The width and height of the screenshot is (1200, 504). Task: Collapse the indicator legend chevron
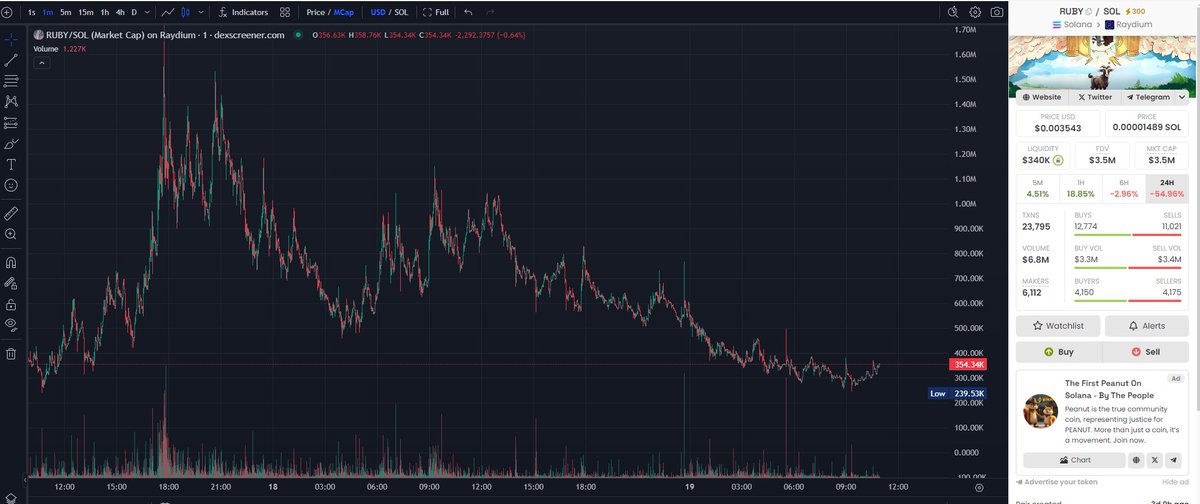(x=43, y=62)
